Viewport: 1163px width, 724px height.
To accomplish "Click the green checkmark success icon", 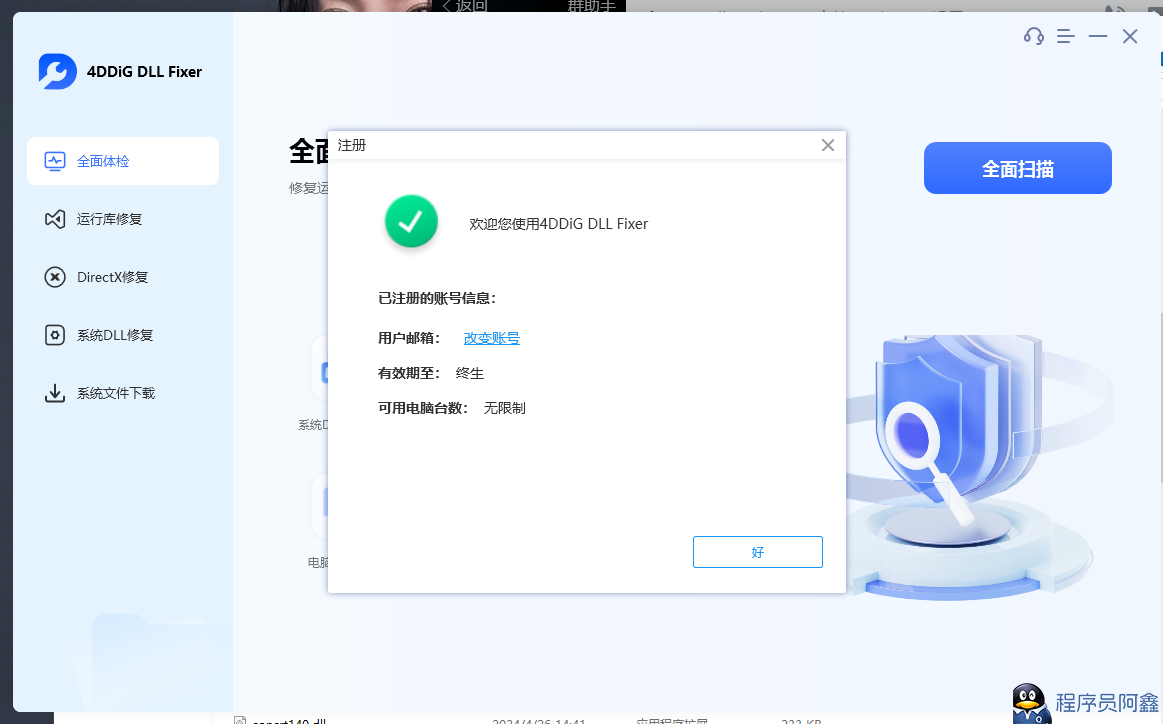I will [x=411, y=221].
